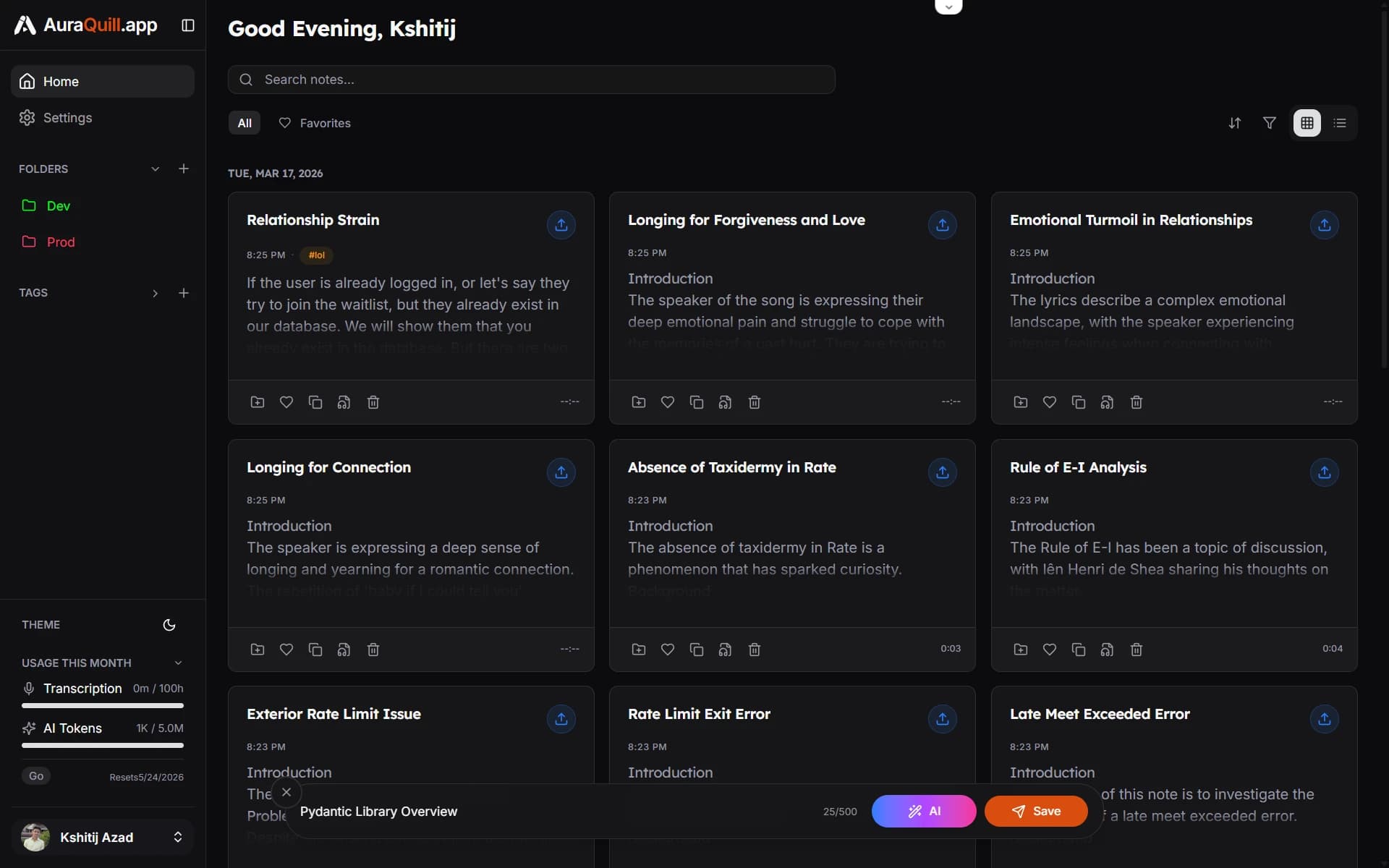Share the Longing for Forgiveness and Love note
The width and height of the screenshot is (1389, 868).
pos(943,225)
